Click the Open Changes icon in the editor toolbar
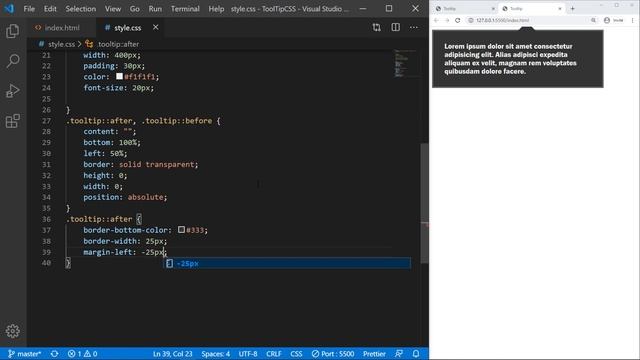Screen dimensions: 640x360 pyautogui.click(x=376, y=27)
